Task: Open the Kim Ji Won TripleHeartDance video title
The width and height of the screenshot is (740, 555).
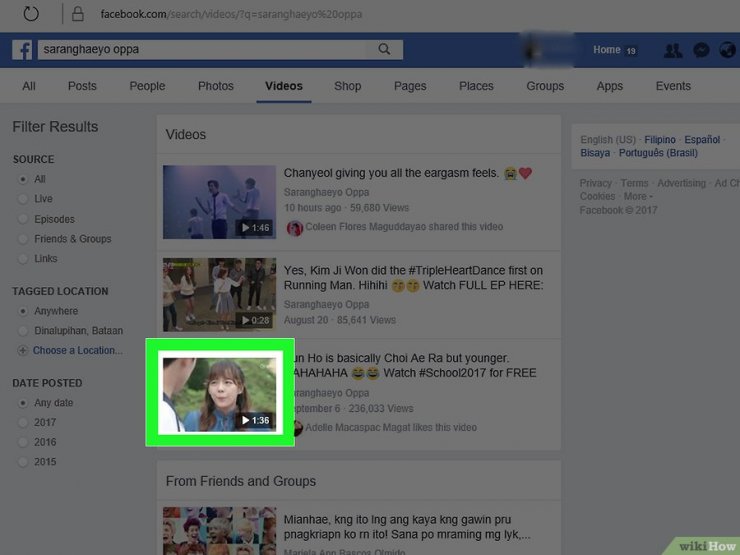Action: (x=413, y=278)
